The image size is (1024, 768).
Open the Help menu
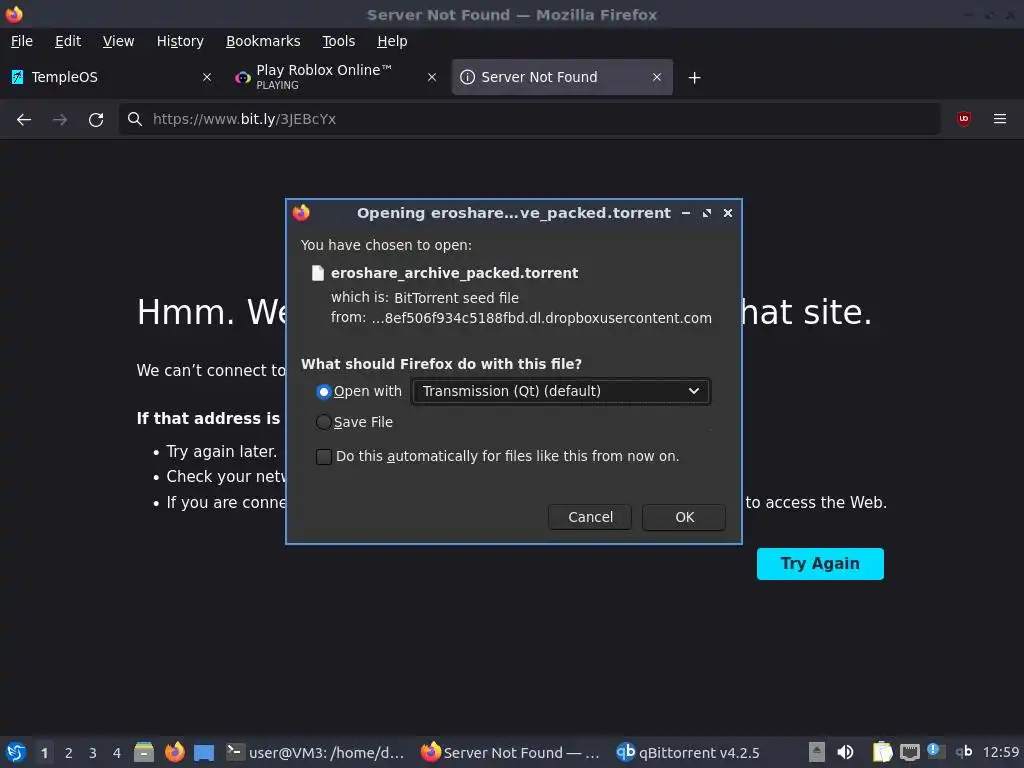pos(392,41)
